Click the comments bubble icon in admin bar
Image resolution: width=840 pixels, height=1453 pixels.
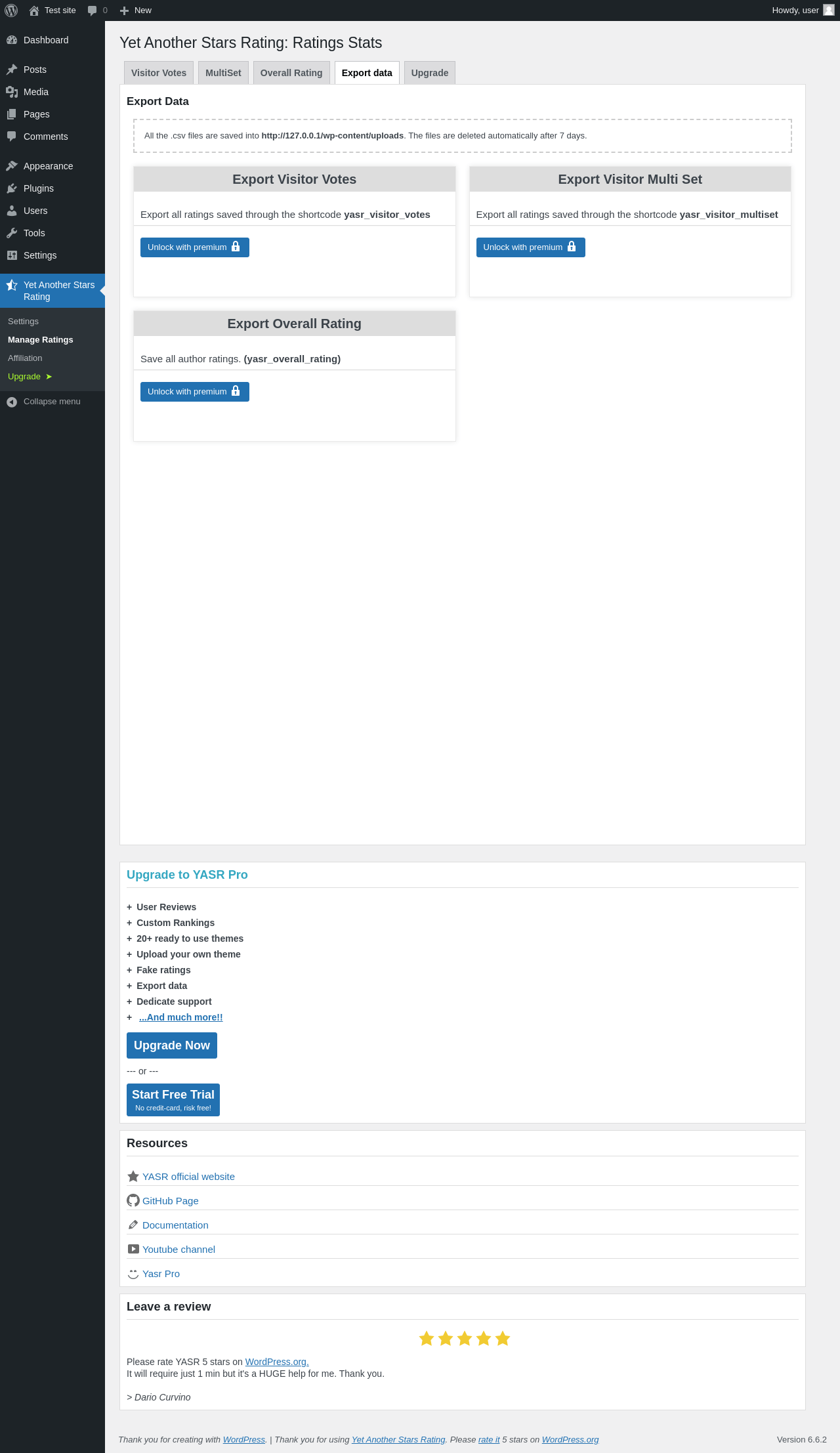[92, 11]
